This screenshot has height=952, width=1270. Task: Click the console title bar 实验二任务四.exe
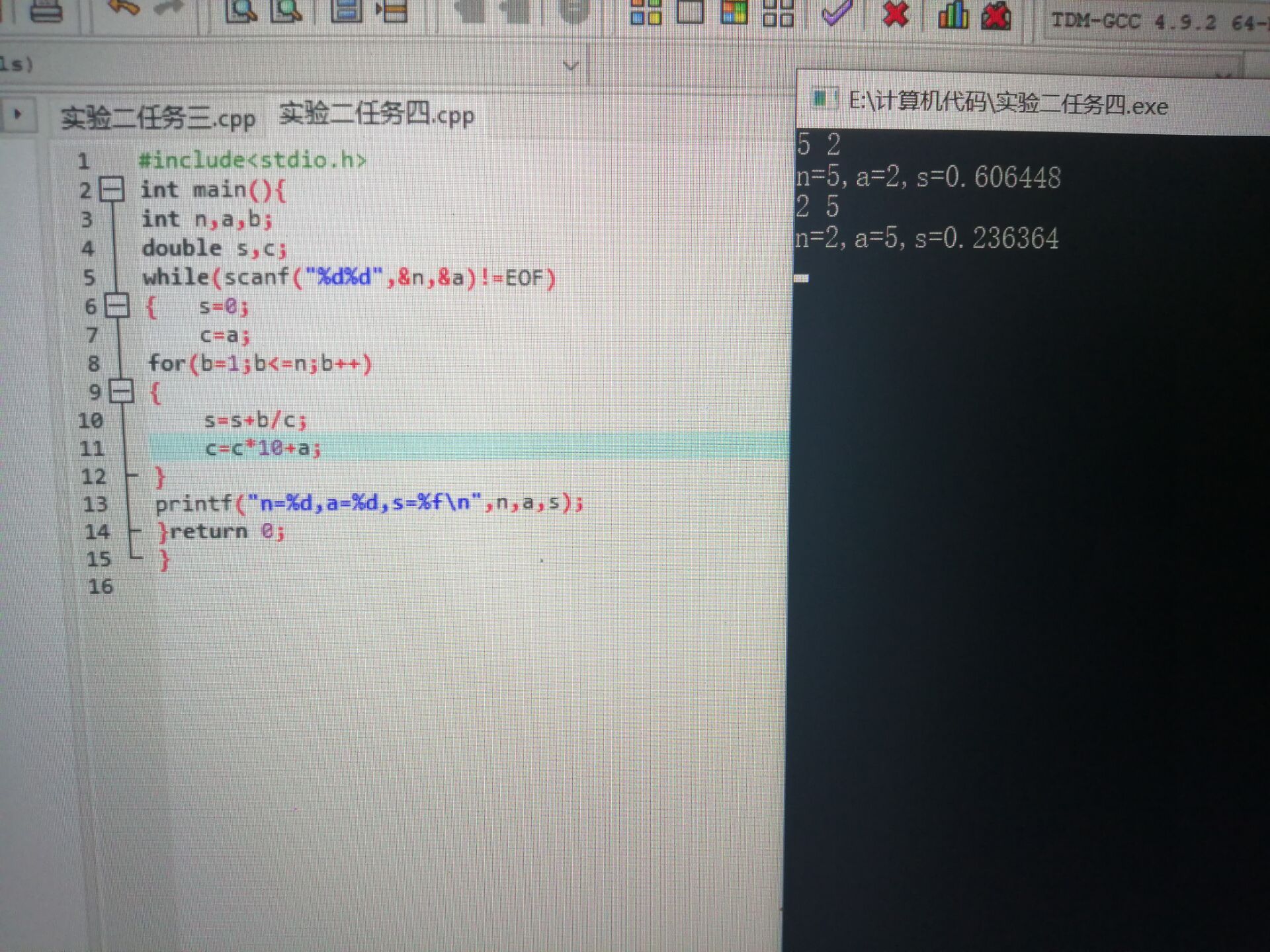point(1007,104)
